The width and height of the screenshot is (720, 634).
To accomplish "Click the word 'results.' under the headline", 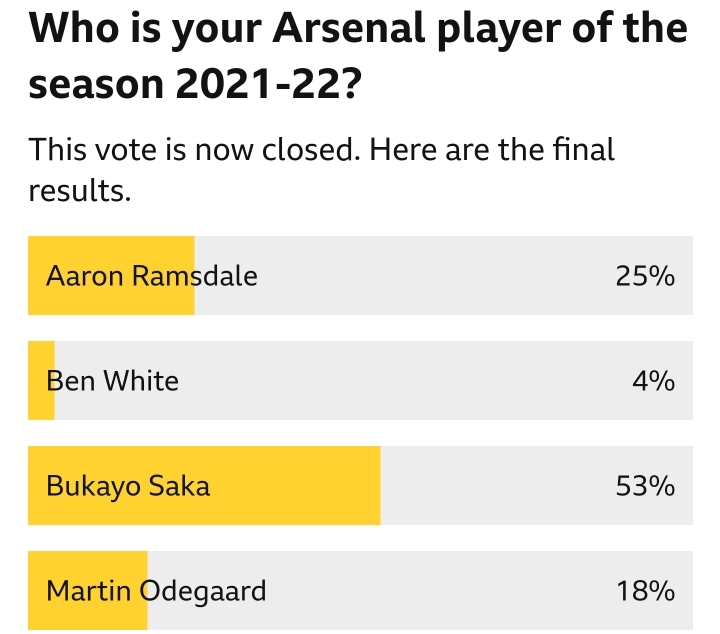I will [80, 190].
